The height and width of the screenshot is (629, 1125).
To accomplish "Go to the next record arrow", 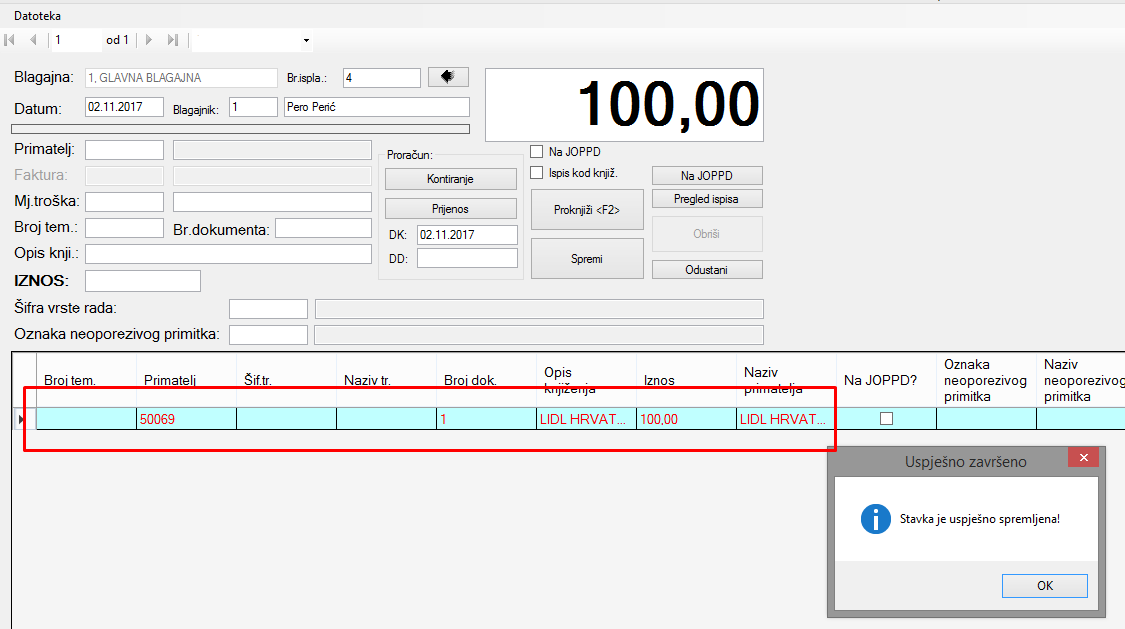I will click(x=150, y=40).
